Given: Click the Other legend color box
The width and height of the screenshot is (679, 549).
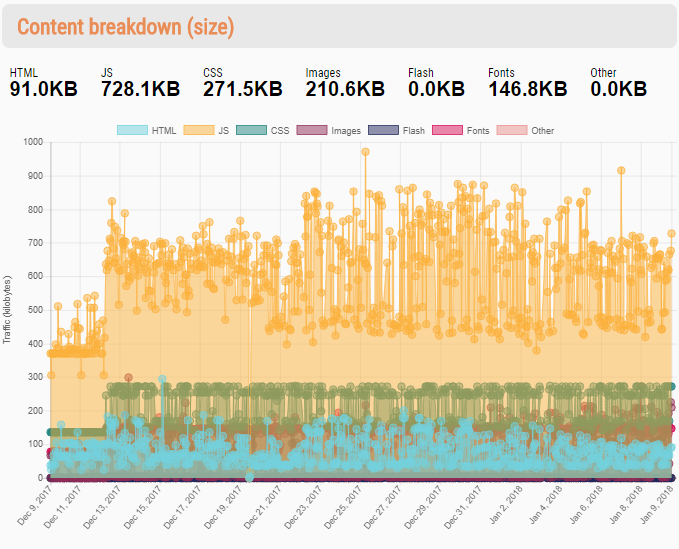Looking at the screenshot, I should coord(512,130).
